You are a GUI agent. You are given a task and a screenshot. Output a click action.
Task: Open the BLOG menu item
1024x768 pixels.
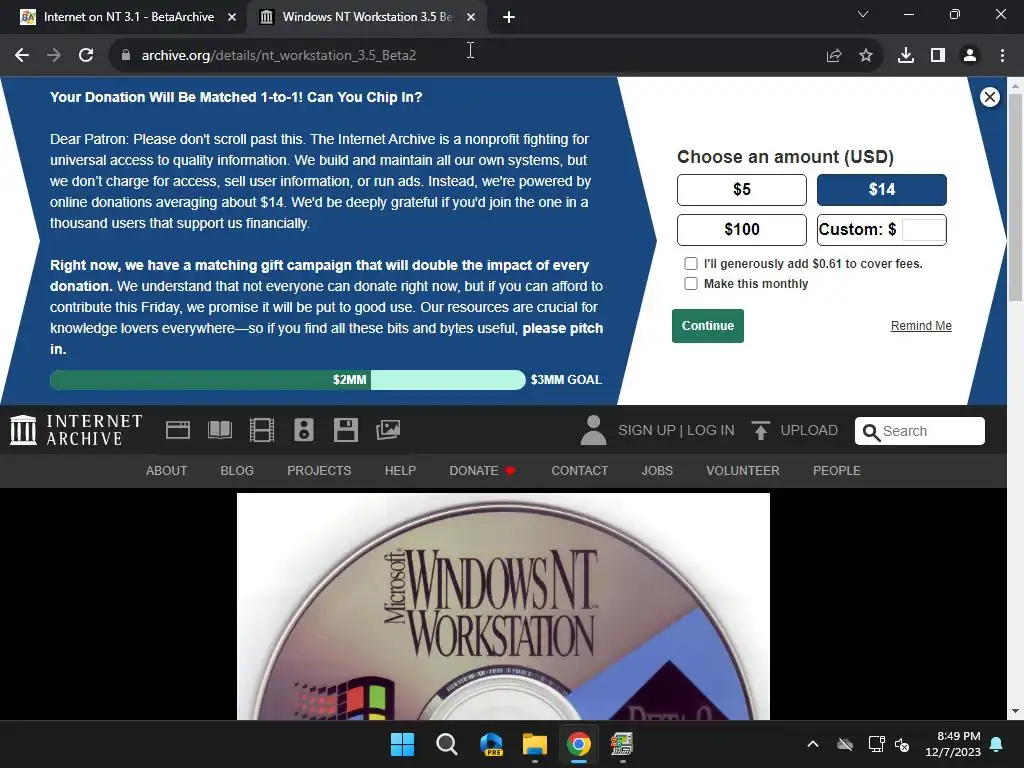[x=237, y=471]
